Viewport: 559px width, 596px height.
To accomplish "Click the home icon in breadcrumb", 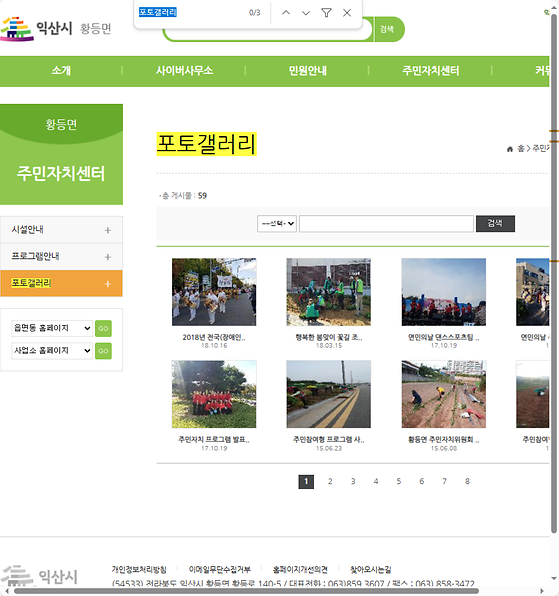I will 510,149.
